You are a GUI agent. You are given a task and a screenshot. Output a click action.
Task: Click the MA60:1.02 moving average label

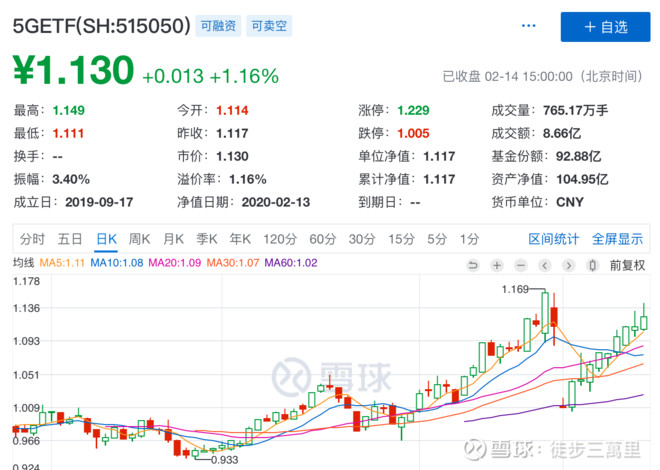point(291,263)
